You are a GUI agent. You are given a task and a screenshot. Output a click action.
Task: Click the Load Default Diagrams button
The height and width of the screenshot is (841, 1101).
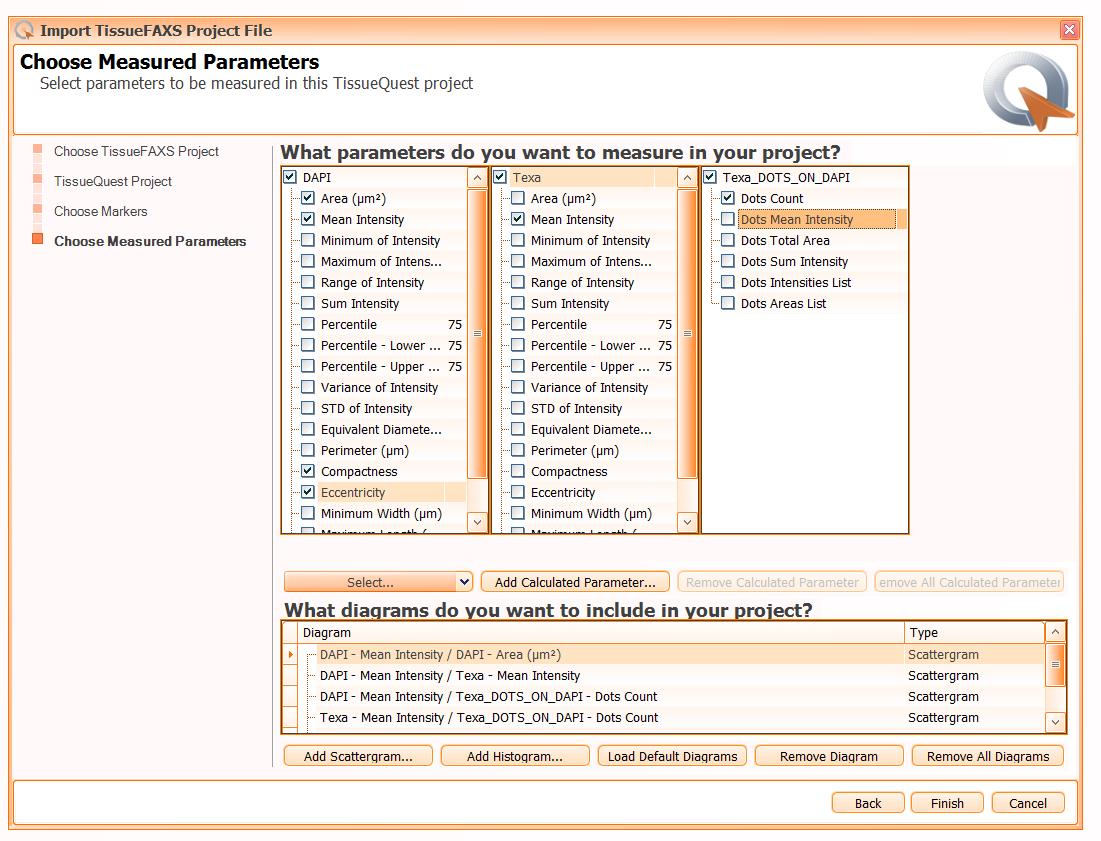(x=672, y=756)
